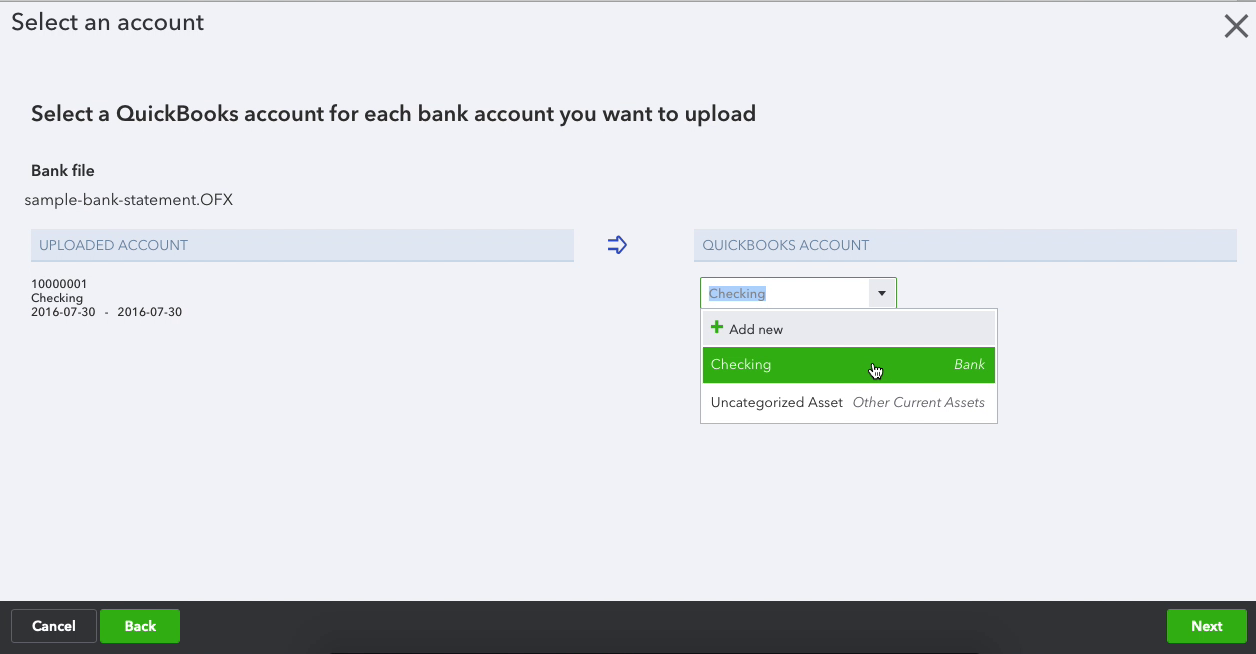Click the Cancel button

pyautogui.click(x=54, y=626)
